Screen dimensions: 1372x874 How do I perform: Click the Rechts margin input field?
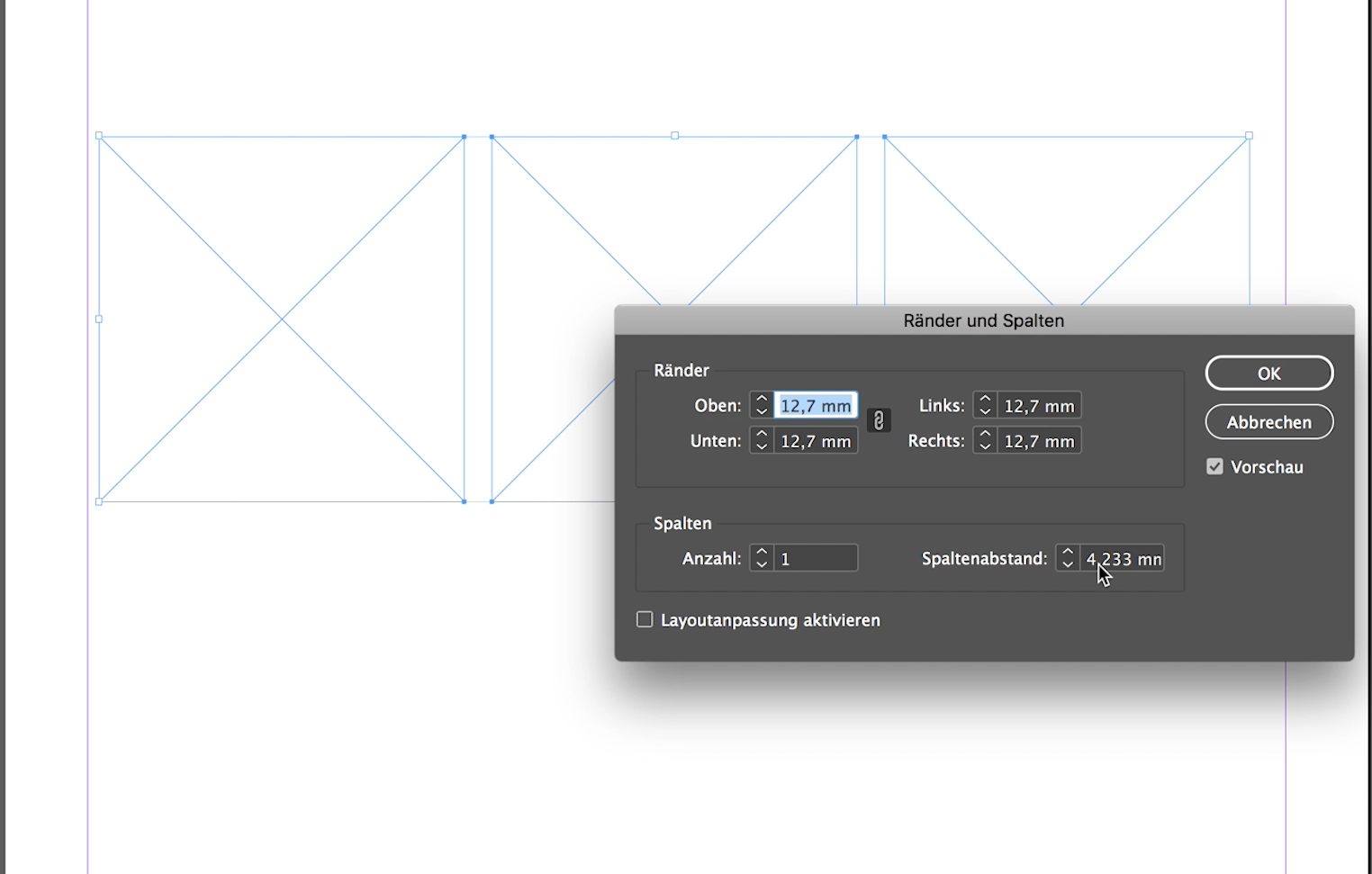point(1039,441)
